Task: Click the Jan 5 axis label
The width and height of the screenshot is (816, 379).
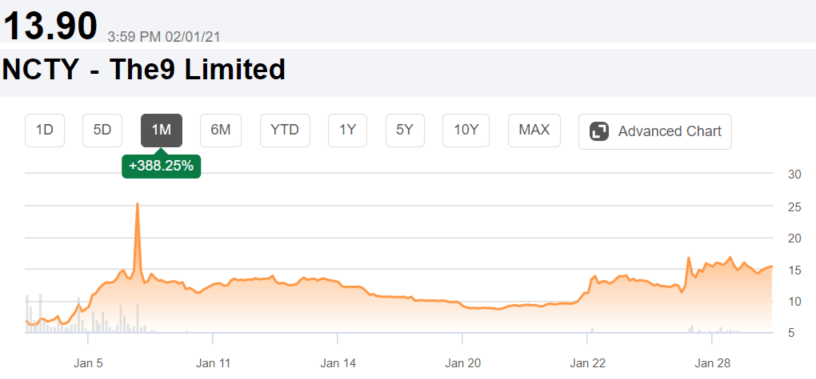Action: click(x=88, y=362)
